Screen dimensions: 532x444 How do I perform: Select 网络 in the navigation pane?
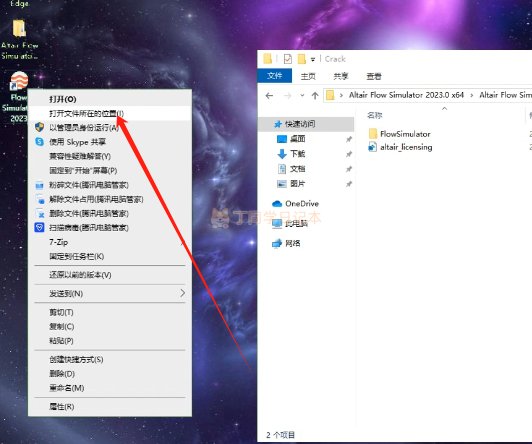click(292, 243)
